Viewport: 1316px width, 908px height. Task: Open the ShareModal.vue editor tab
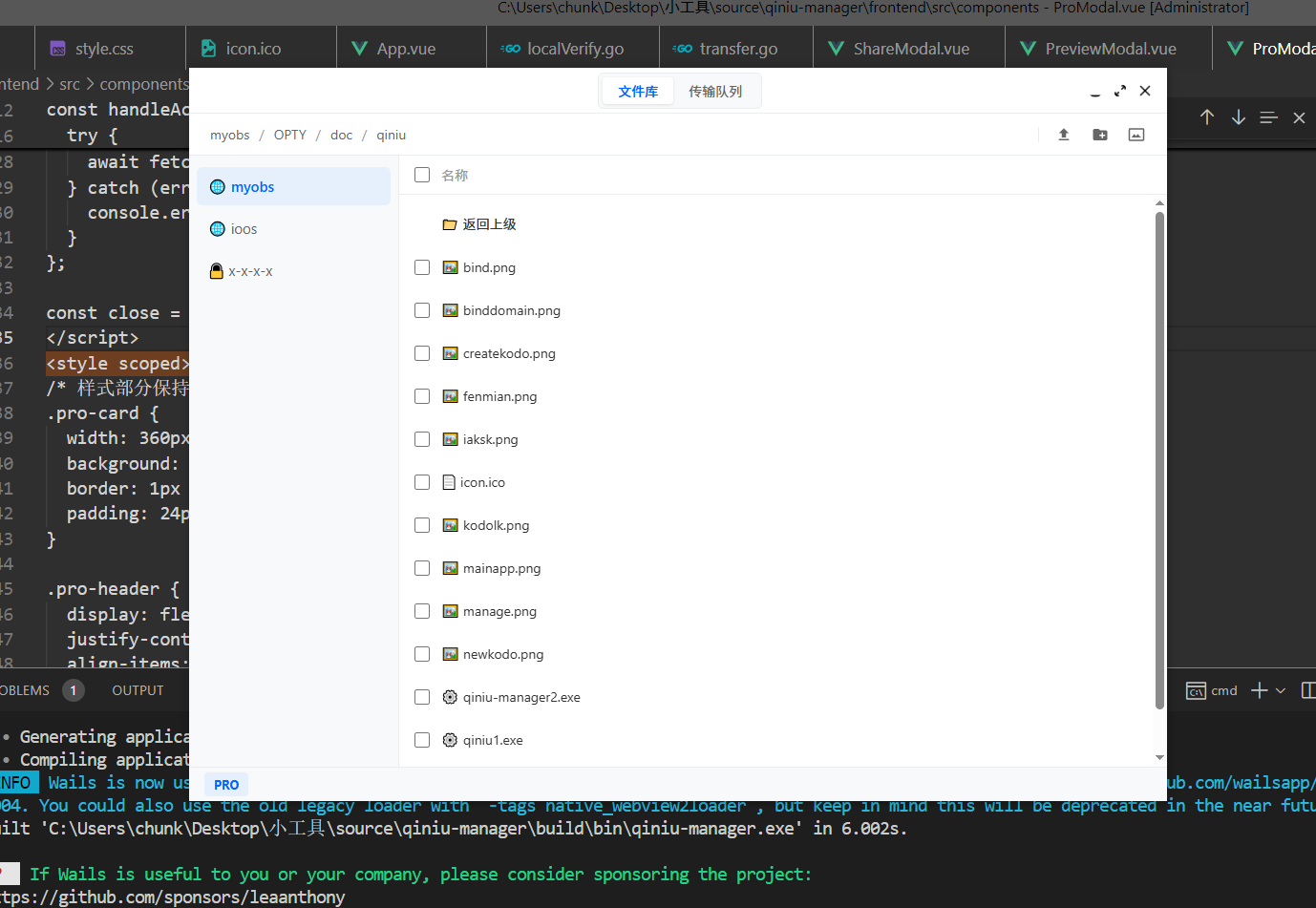[911, 49]
